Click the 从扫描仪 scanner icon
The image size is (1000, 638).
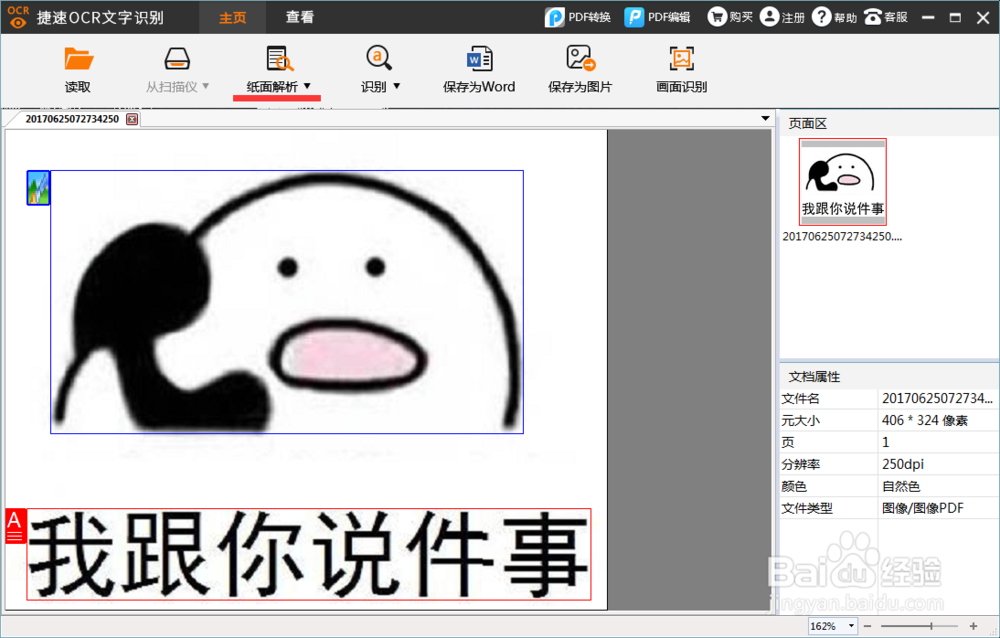coord(177,59)
